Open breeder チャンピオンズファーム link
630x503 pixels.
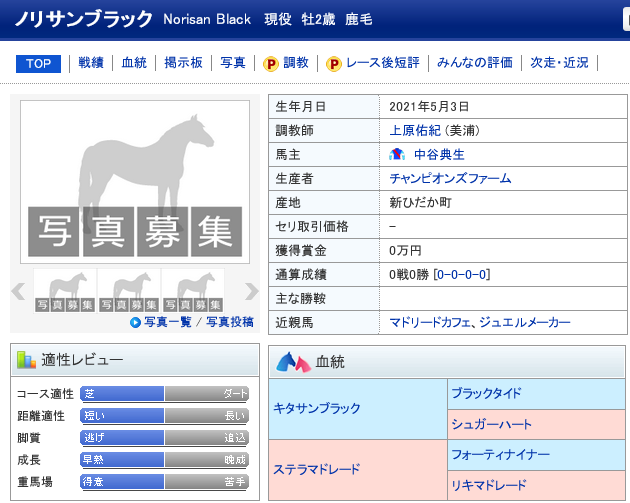[450, 178]
